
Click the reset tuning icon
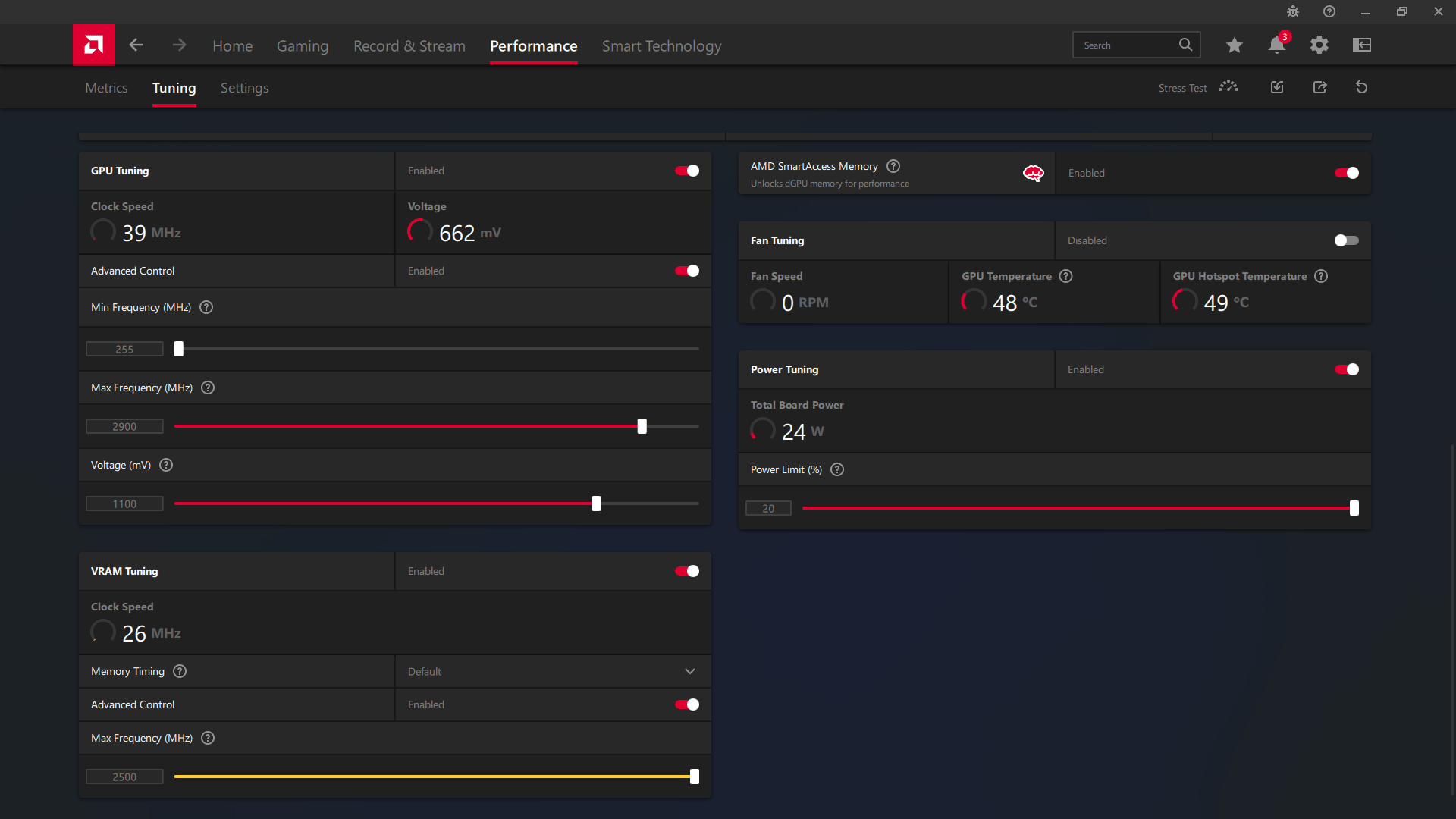point(1362,87)
